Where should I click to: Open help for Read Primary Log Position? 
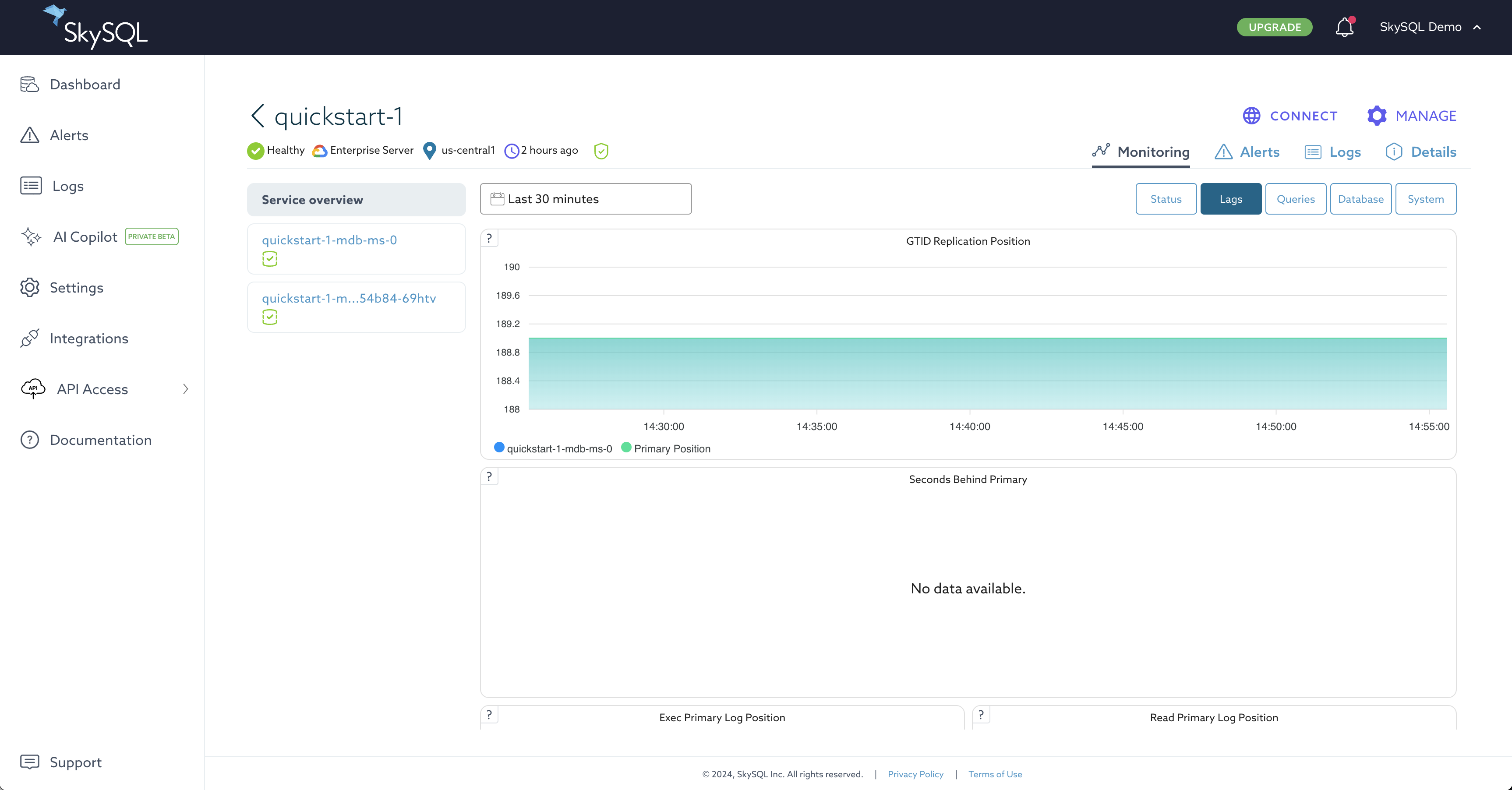tap(981, 715)
